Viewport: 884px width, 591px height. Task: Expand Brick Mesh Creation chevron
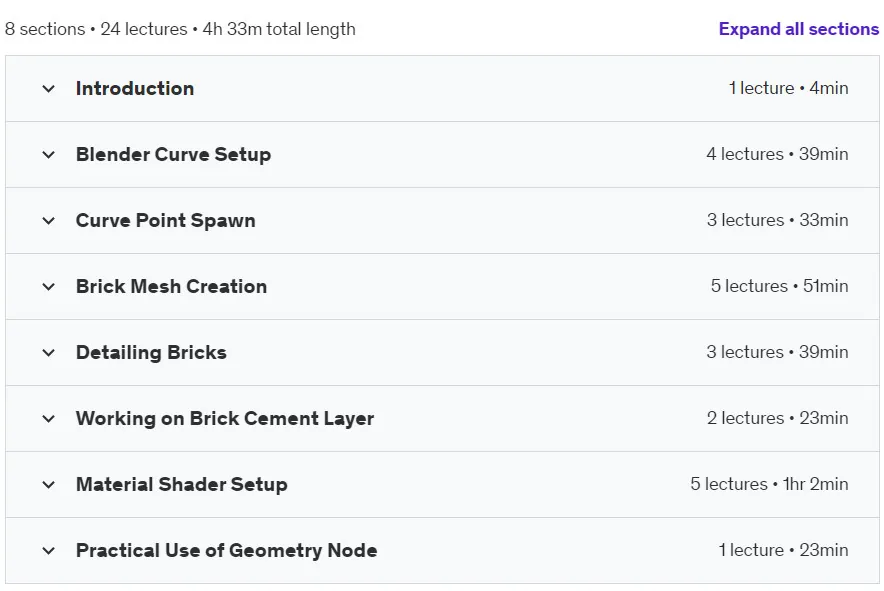coord(48,286)
